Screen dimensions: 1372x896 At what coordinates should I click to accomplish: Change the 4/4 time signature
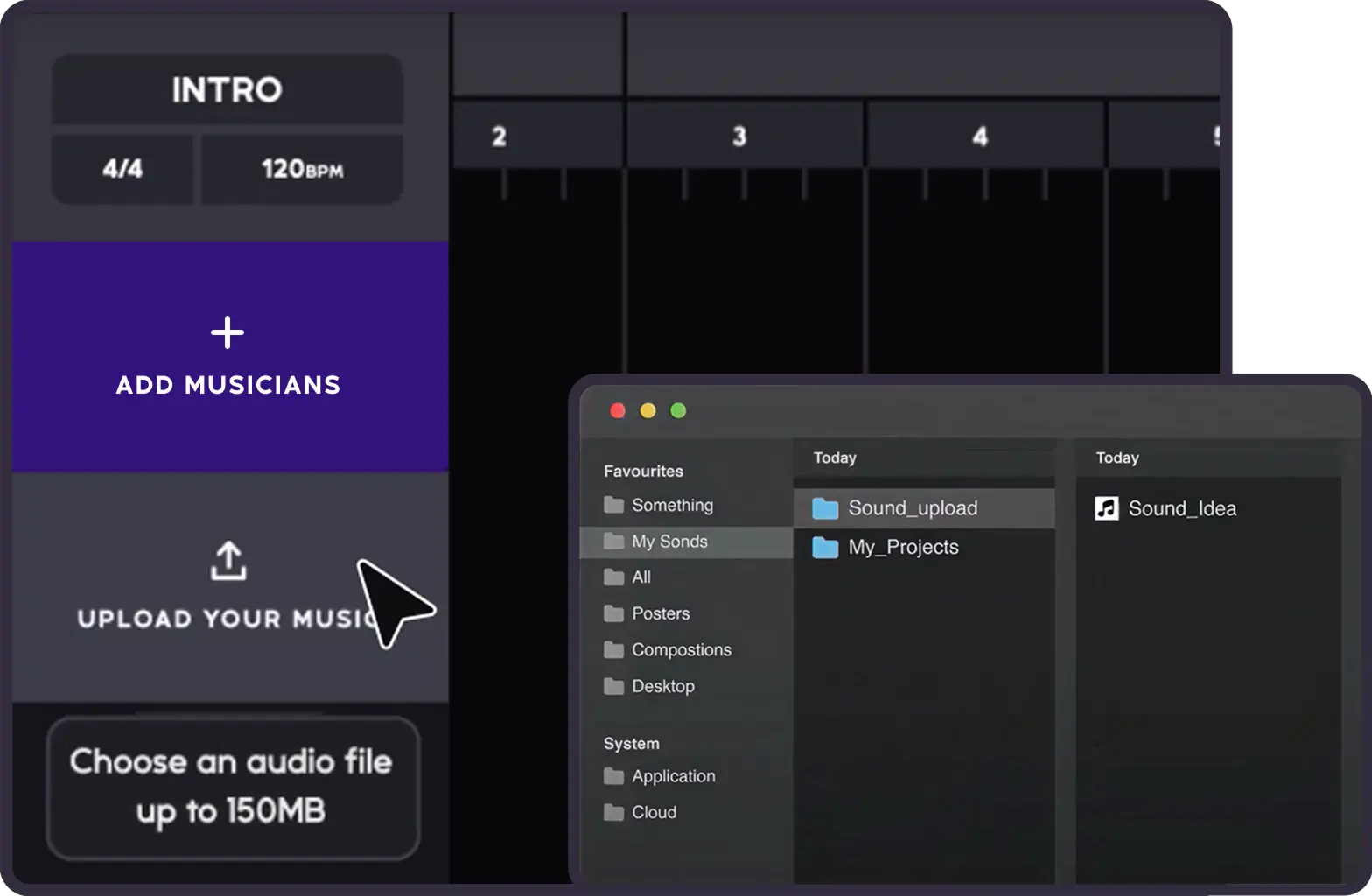point(122,168)
